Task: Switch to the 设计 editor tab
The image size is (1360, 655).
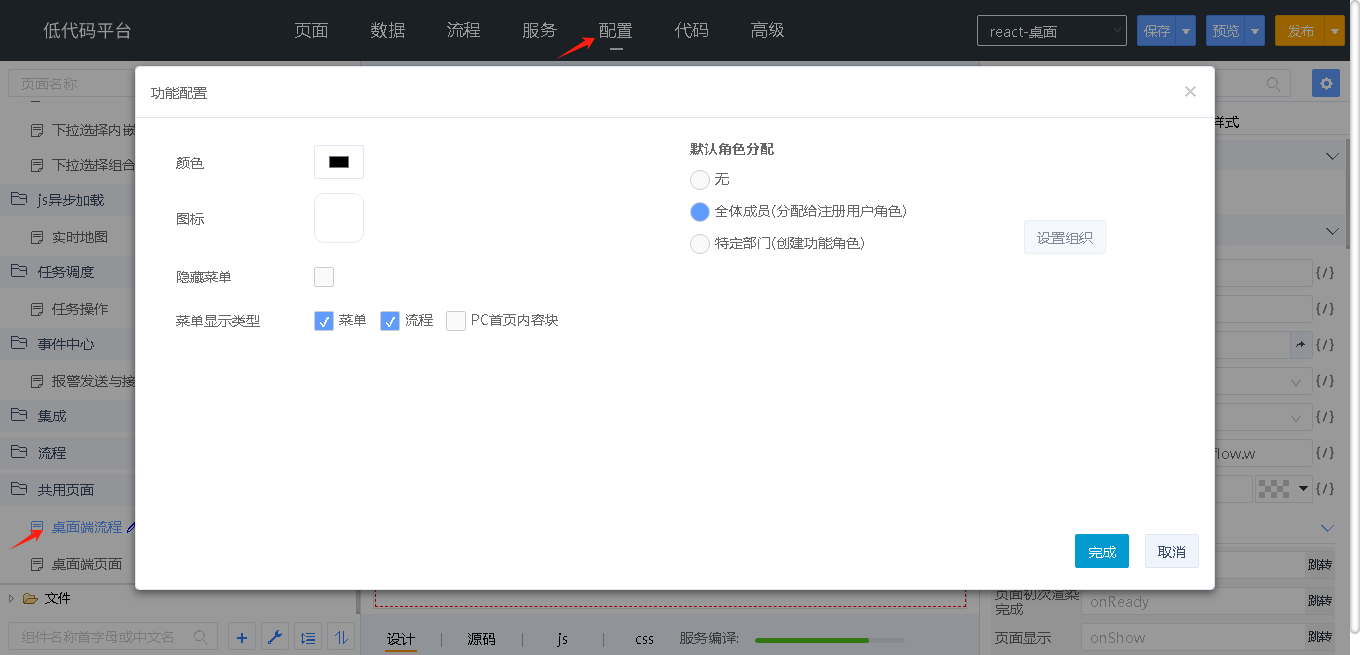Action: pos(401,639)
